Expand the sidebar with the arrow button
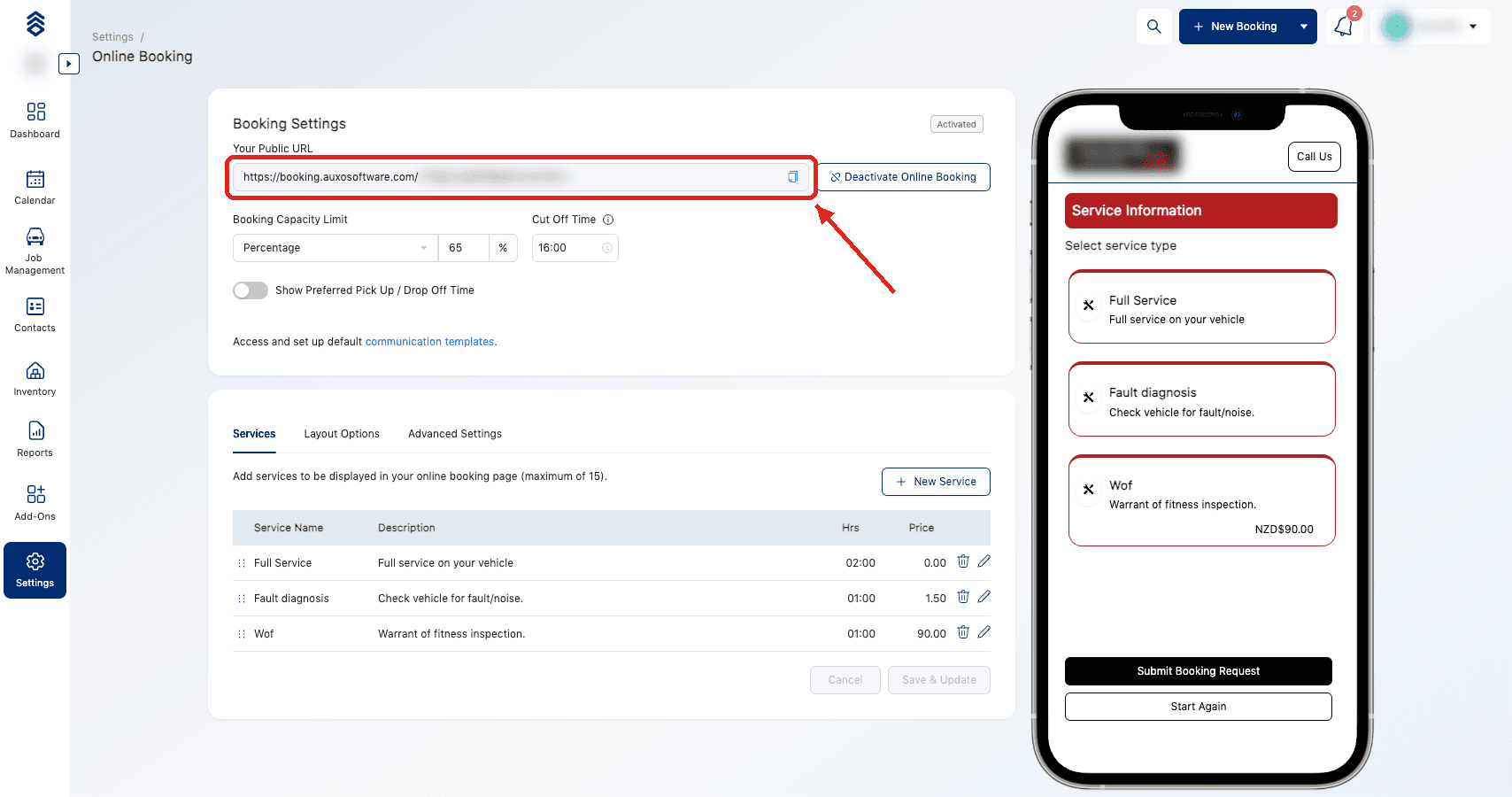1512x797 pixels. coord(69,64)
